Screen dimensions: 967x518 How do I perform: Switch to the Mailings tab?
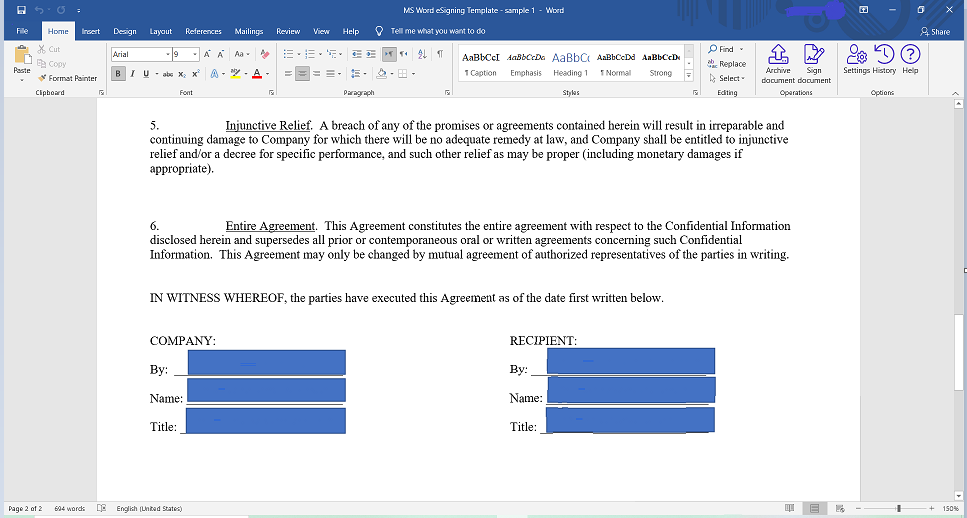248,31
